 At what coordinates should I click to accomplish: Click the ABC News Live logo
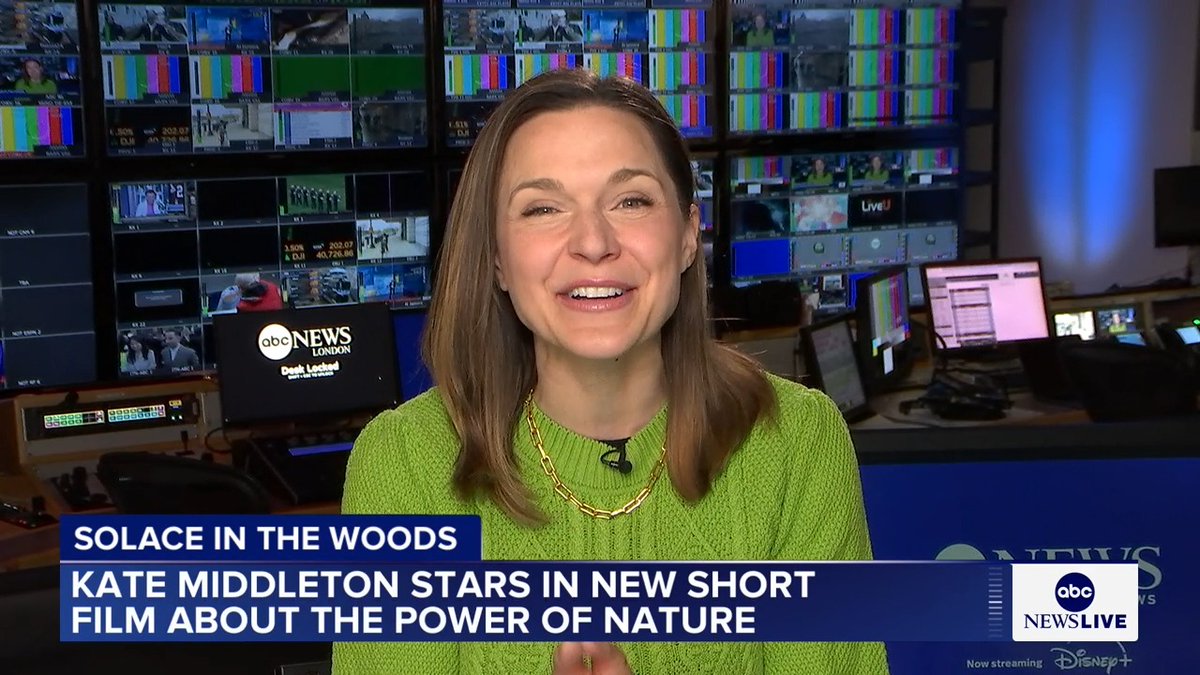click(1074, 602)
